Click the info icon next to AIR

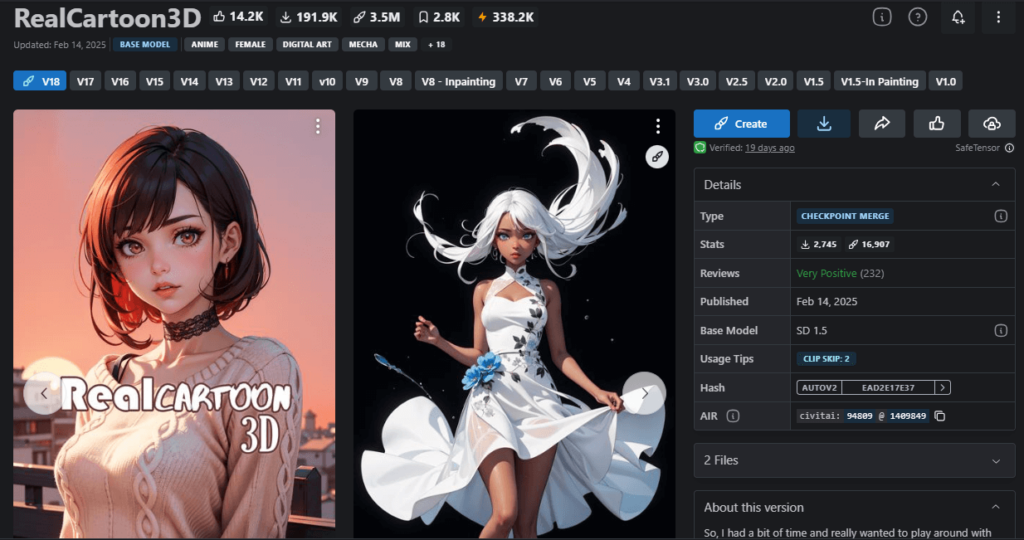point(733,416)
